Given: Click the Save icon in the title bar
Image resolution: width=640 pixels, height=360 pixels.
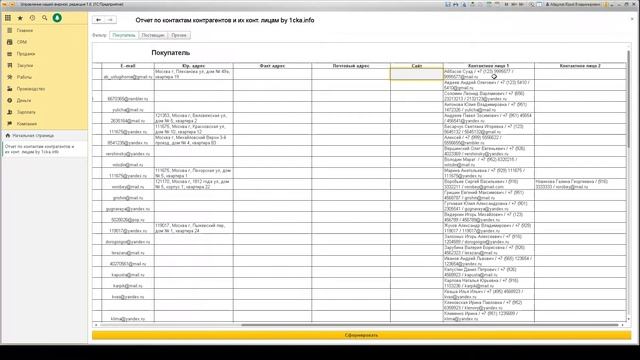Looking at the screenshot, I should (447, 4).
